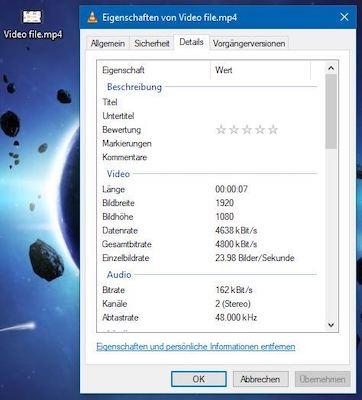Click the scrollbar down arrow
The image size is (362, 400).
tap(331, 325)
